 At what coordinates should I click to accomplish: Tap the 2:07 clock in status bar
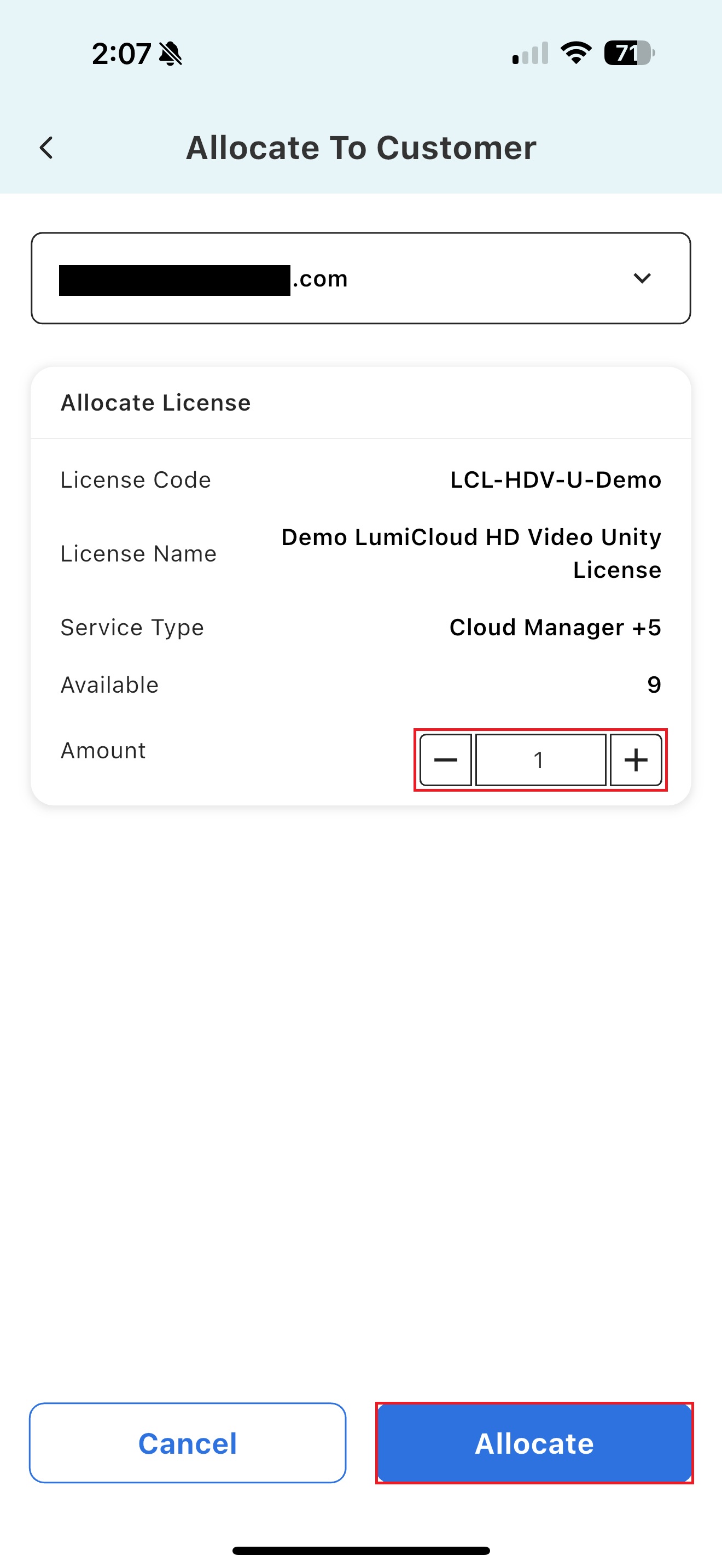tap(121, 54)
